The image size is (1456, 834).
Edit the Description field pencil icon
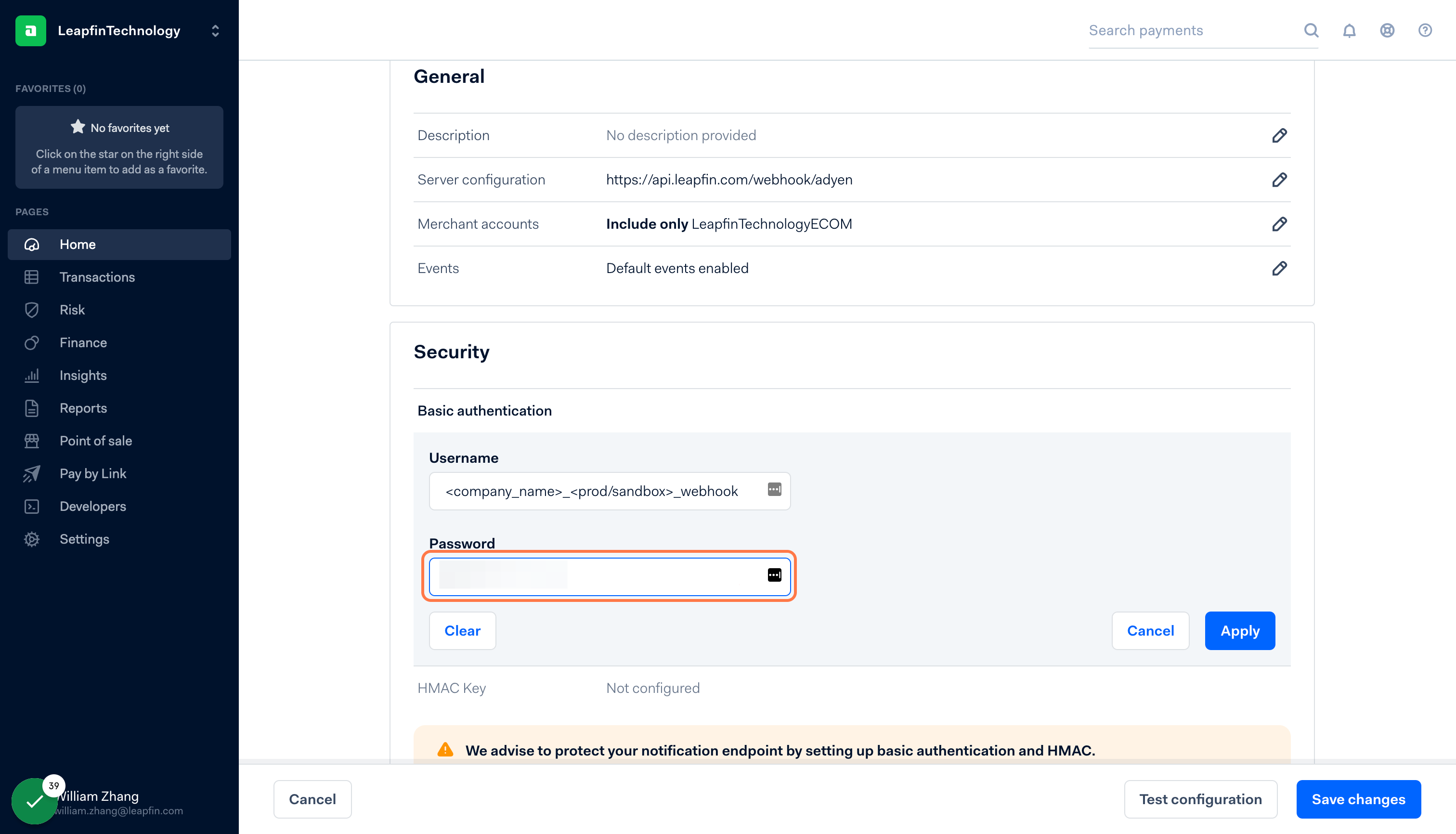(1279, 136)
